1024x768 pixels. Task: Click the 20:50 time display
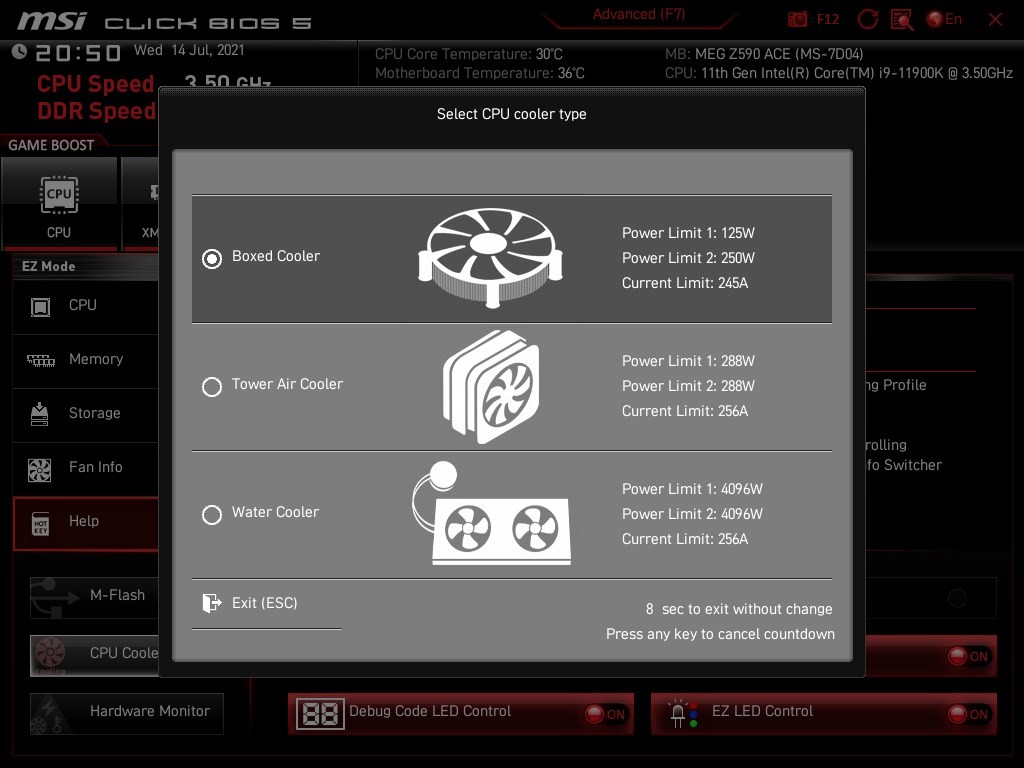pos(78,52)
